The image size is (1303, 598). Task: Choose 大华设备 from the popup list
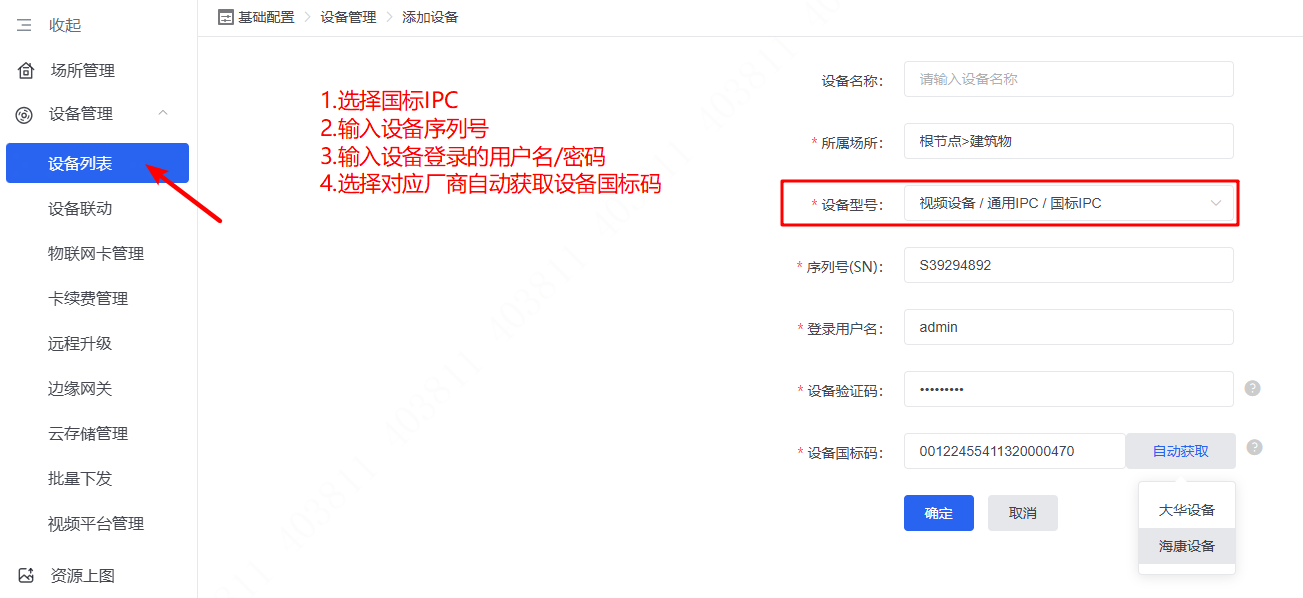pyautogui.click(x=1186, y=510)
